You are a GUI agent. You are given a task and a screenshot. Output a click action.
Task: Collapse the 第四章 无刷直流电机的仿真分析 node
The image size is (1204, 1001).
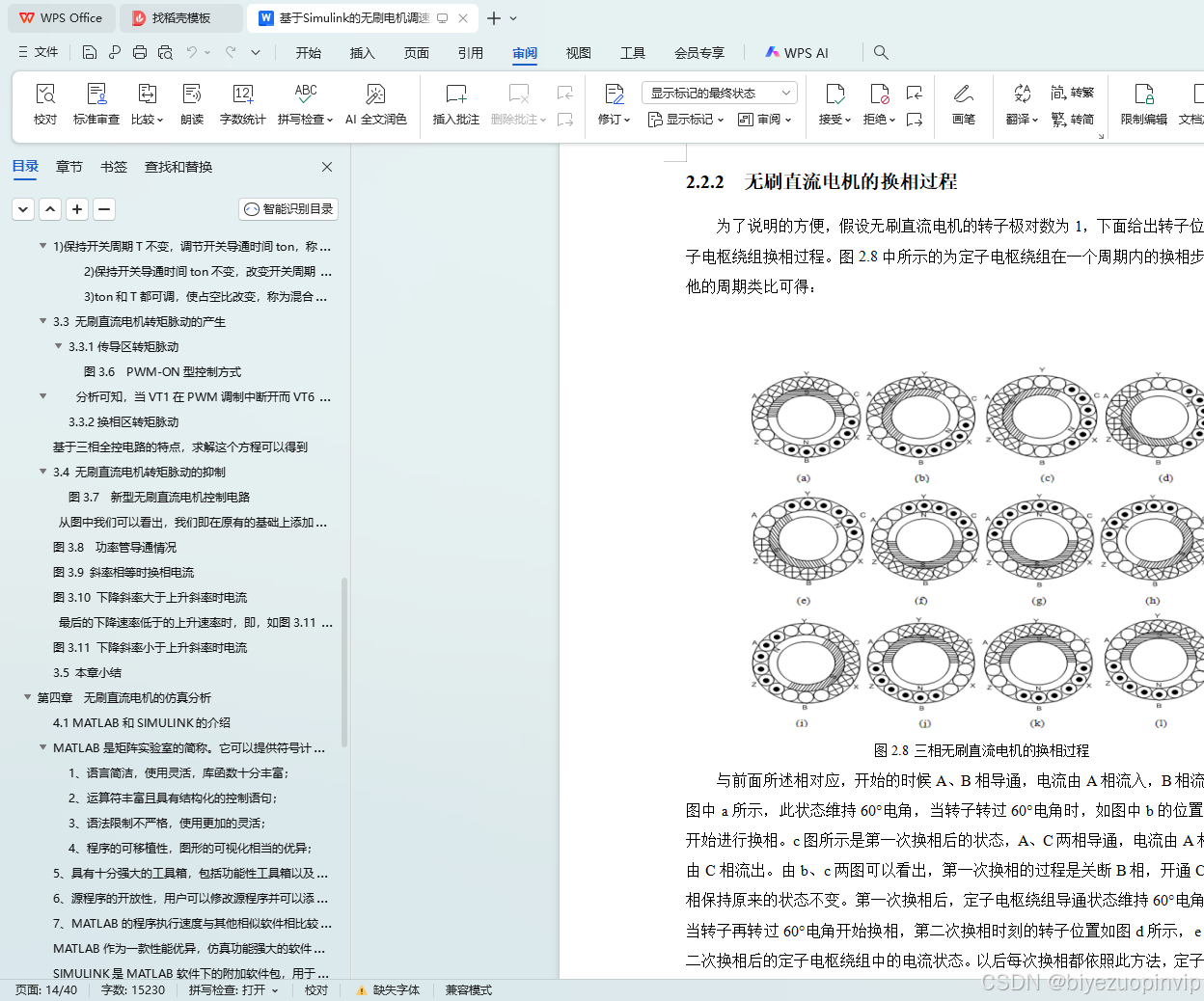pos(27,697)
